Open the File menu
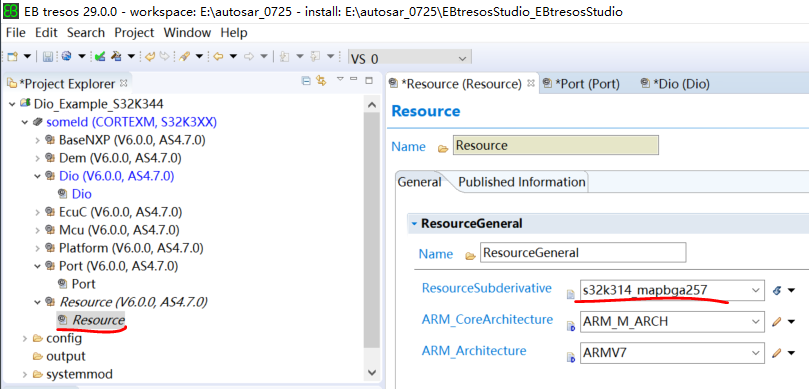 pos(15,33)
